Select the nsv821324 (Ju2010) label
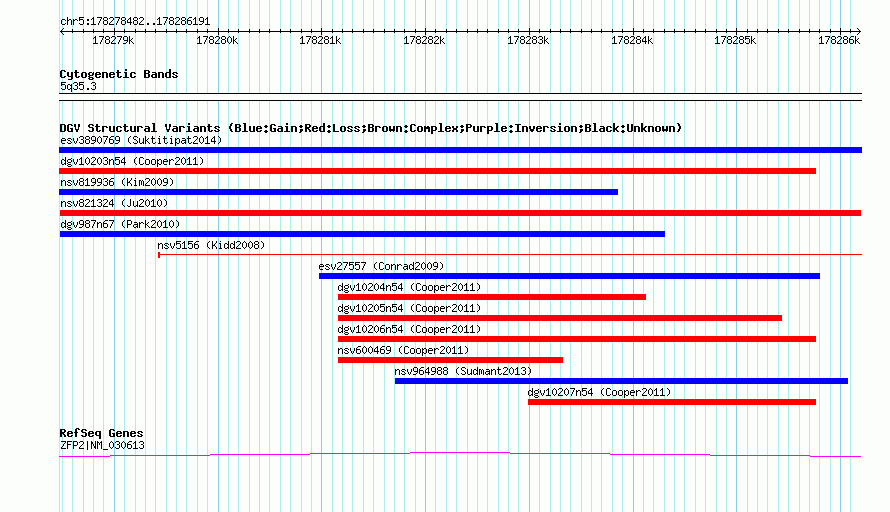 pos(114,203)
